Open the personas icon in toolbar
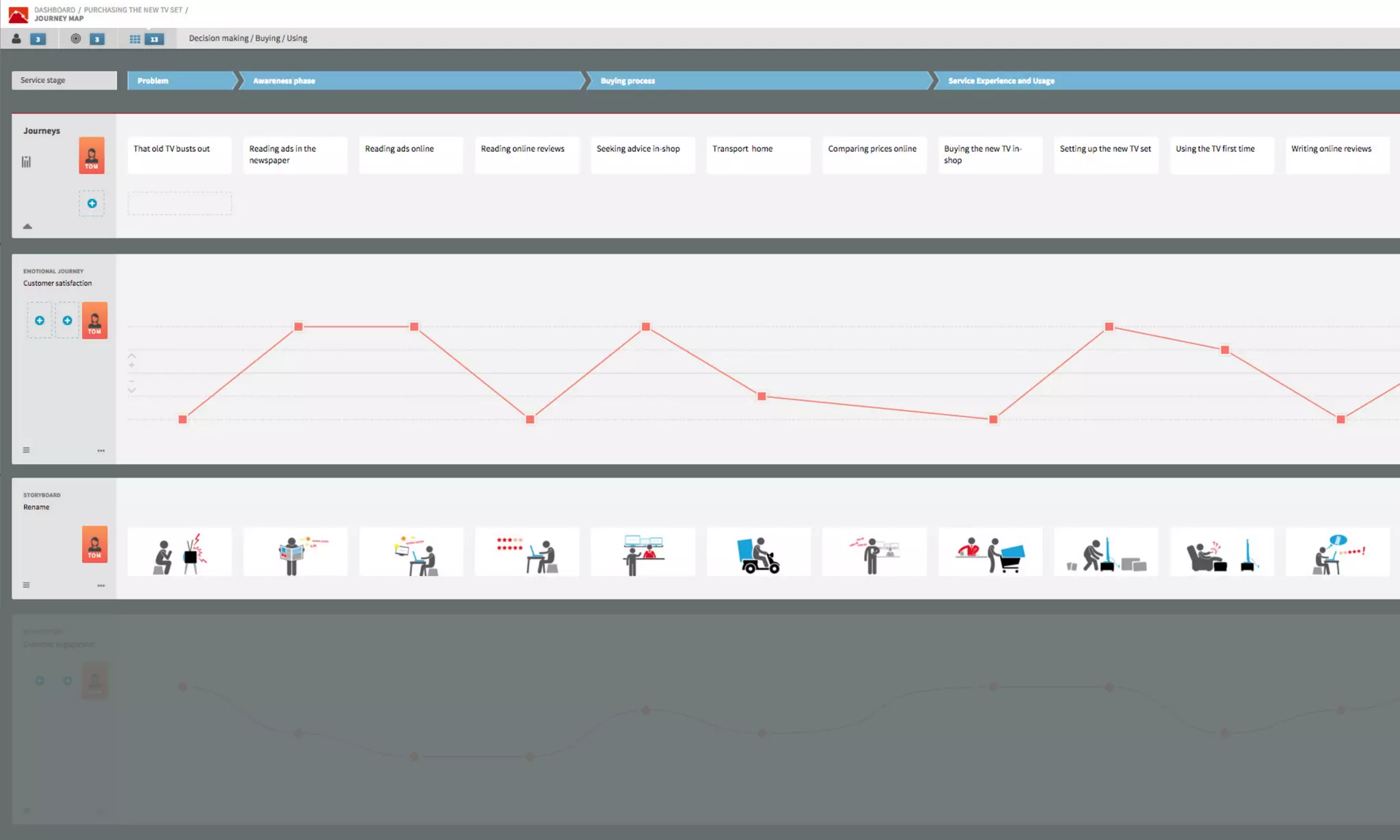Image resolution: width=1400 pixels, height=840 pixels. click(x=16, y=39)
